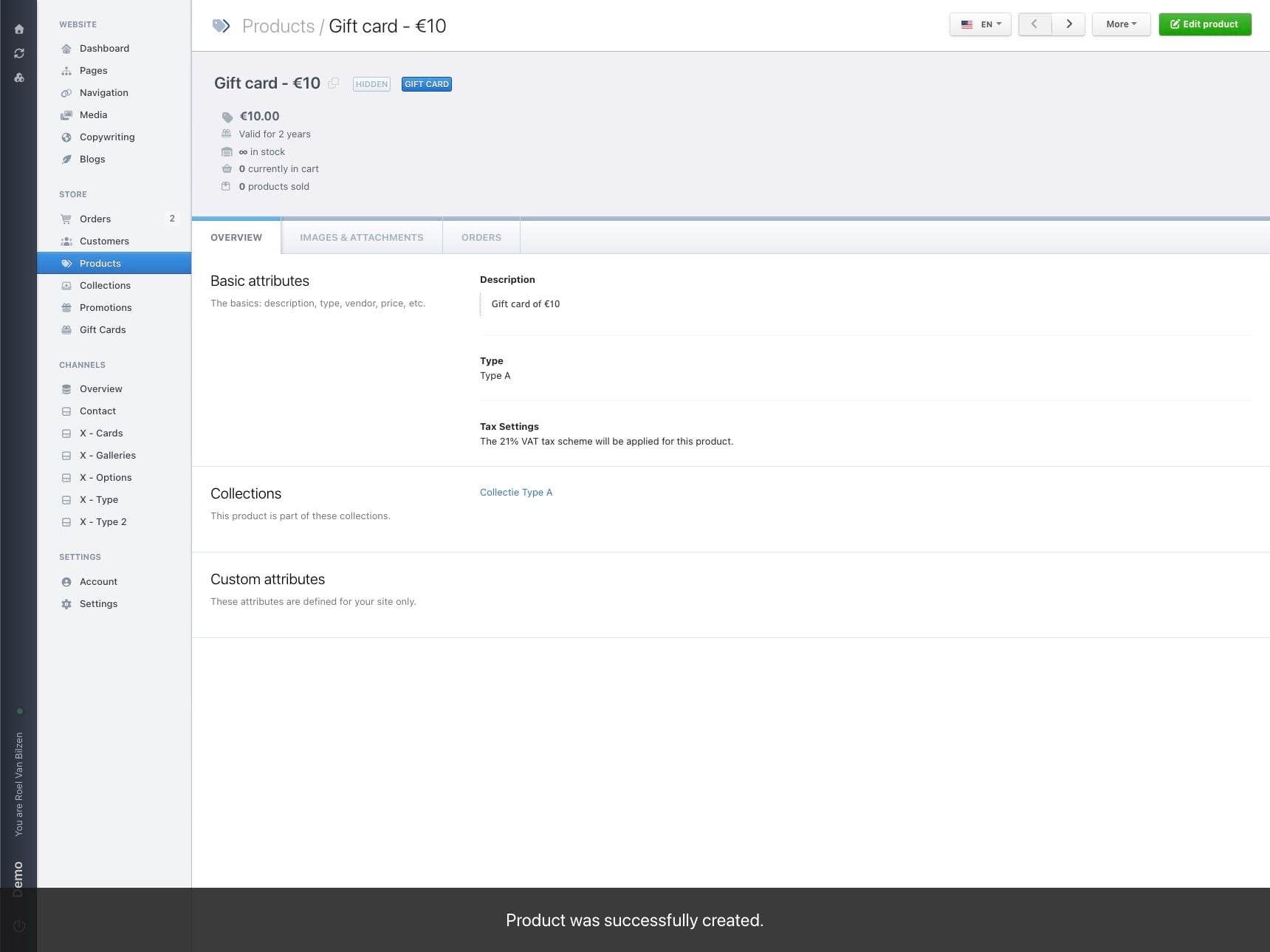Click the GIFT CARD badge

click(x=427, y=84)
